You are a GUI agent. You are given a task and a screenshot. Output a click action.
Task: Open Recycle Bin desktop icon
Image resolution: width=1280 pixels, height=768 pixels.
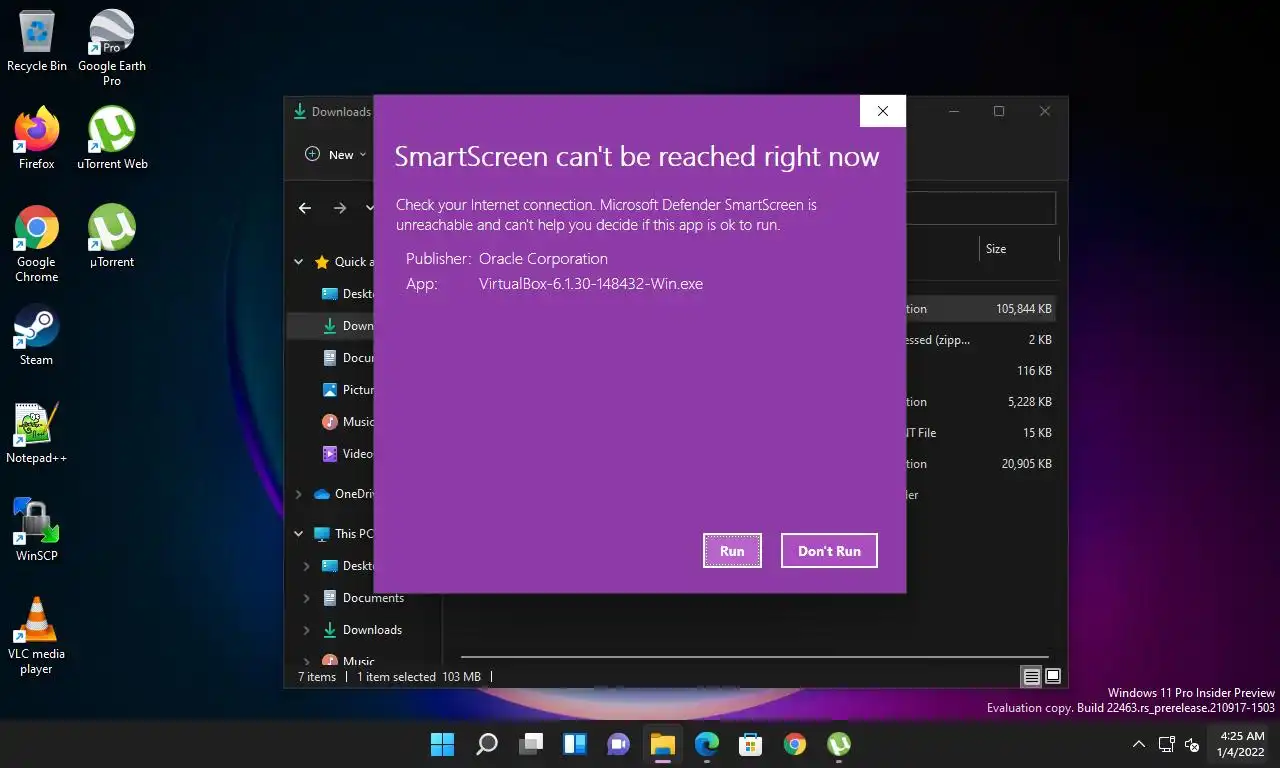tap(37, 40)
